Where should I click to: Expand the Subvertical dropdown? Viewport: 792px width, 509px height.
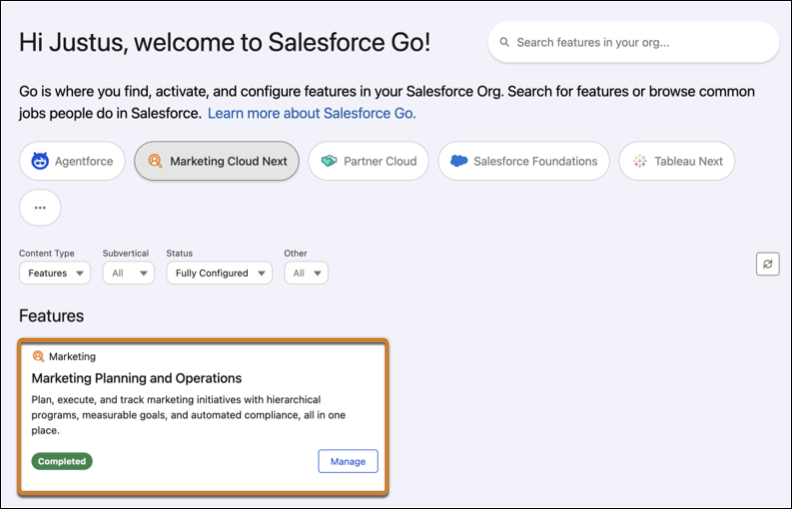coord(129,273)
